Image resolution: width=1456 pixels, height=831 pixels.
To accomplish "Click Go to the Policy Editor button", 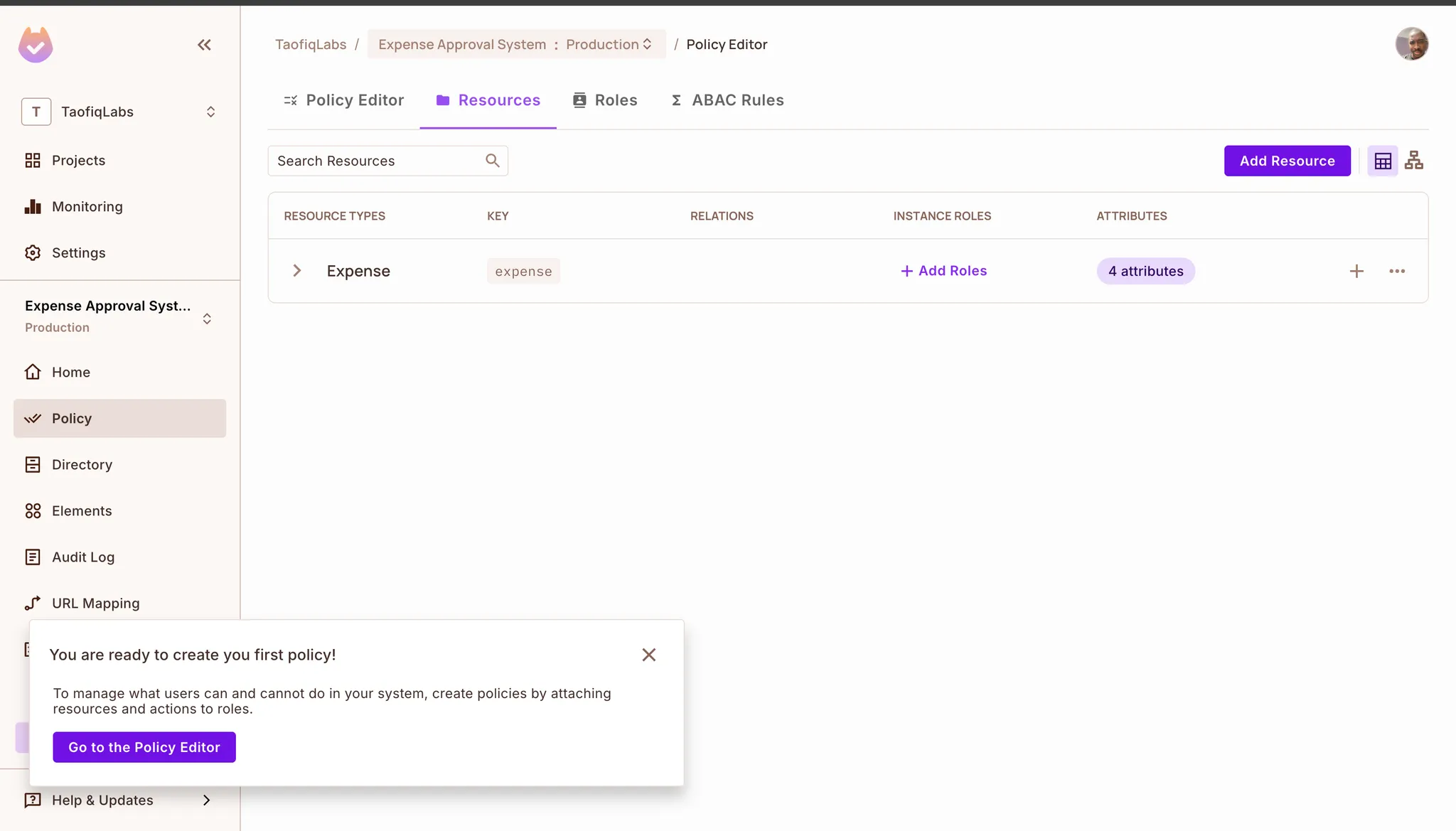I will [x=144, y=747].
